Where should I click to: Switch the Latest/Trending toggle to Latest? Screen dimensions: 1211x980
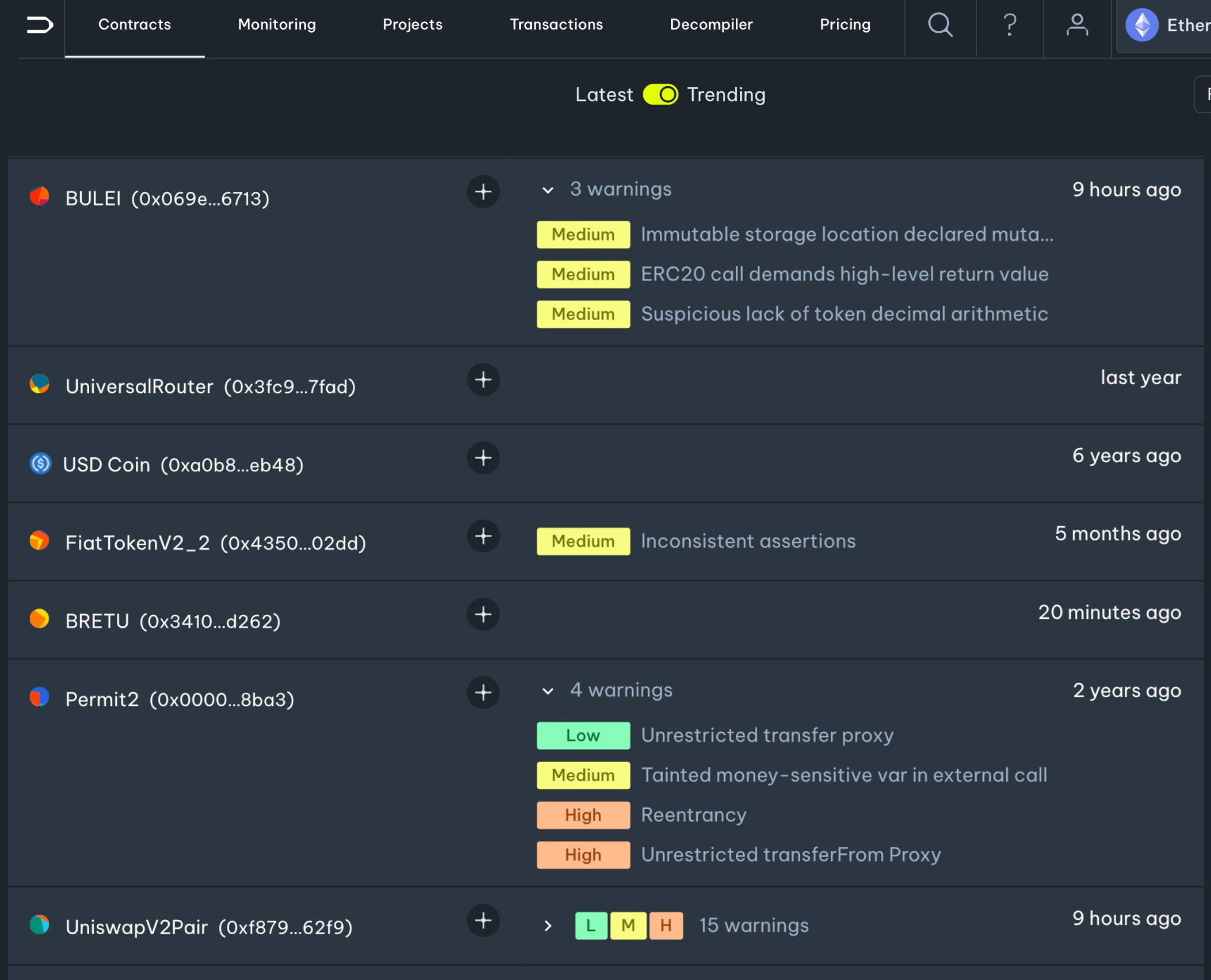(x=661, y=94)
